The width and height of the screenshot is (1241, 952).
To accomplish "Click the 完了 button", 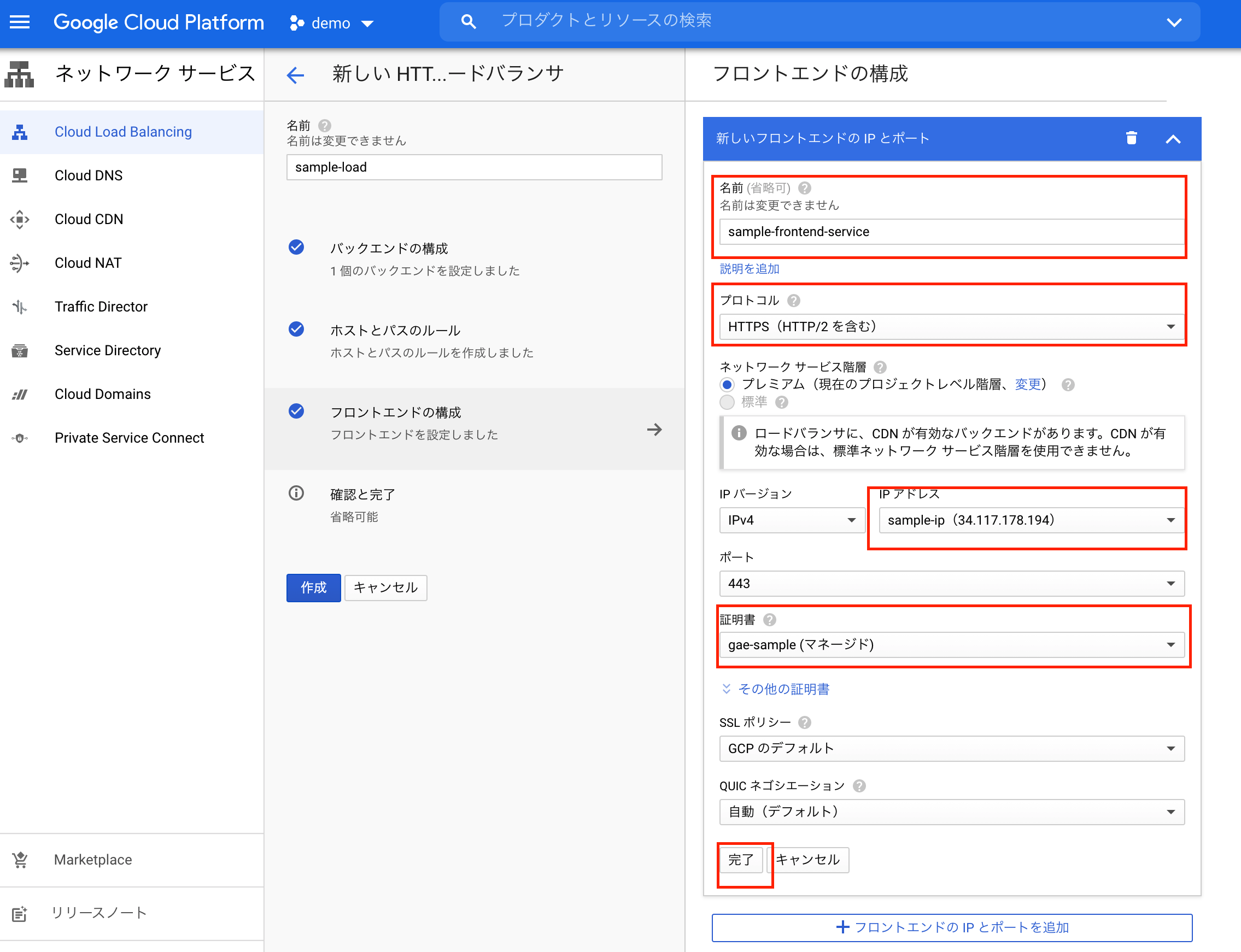I will click(x=740, y=860).
